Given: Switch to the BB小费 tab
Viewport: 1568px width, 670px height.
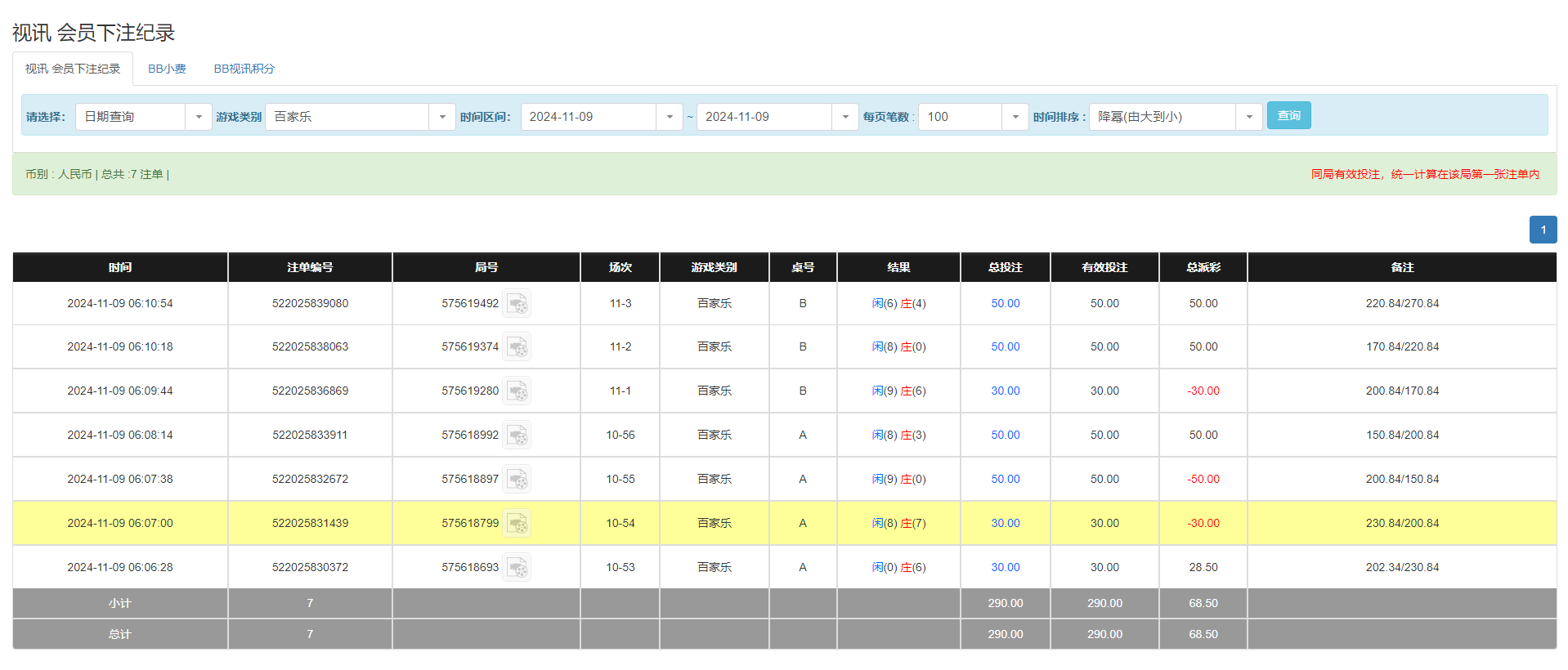Looking at the screenshot, I should (167, 69).
